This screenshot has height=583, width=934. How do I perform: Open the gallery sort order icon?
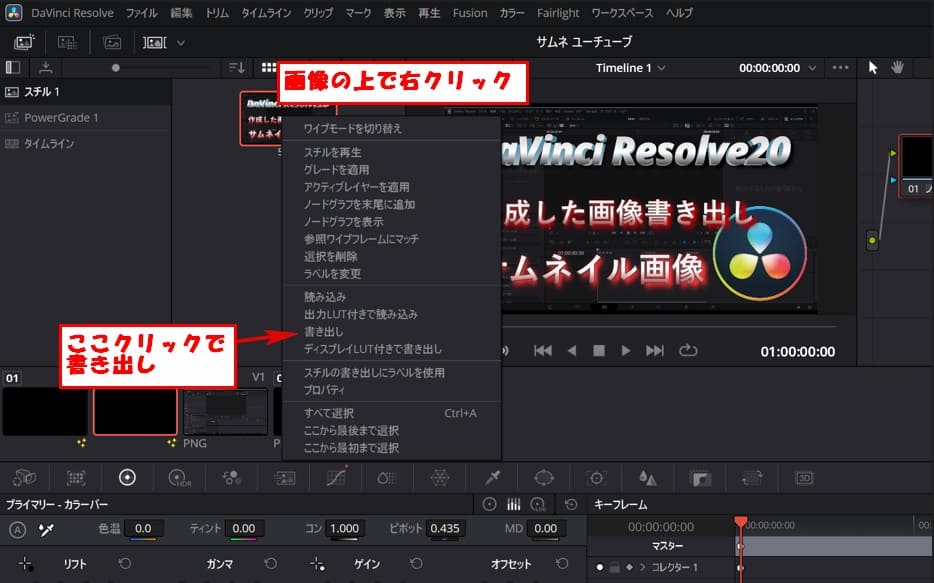(236, 68)
